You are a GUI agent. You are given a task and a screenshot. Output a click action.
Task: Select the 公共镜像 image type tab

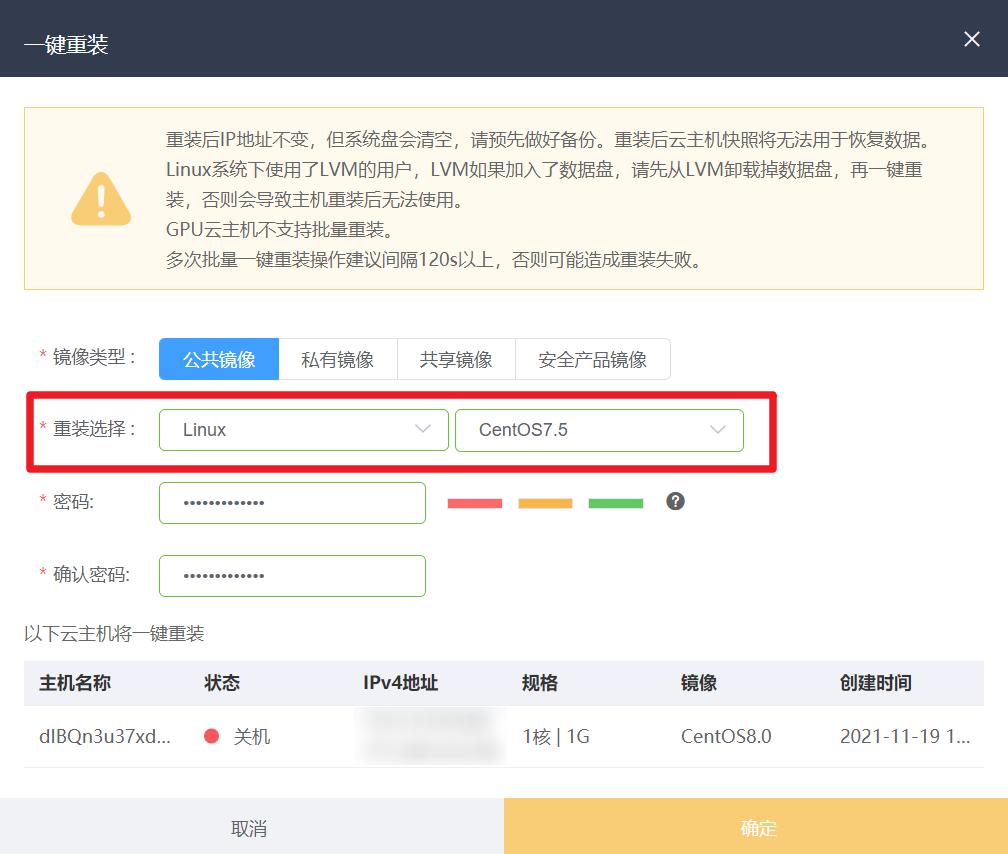pyautogui.click(x=219, y=359)
